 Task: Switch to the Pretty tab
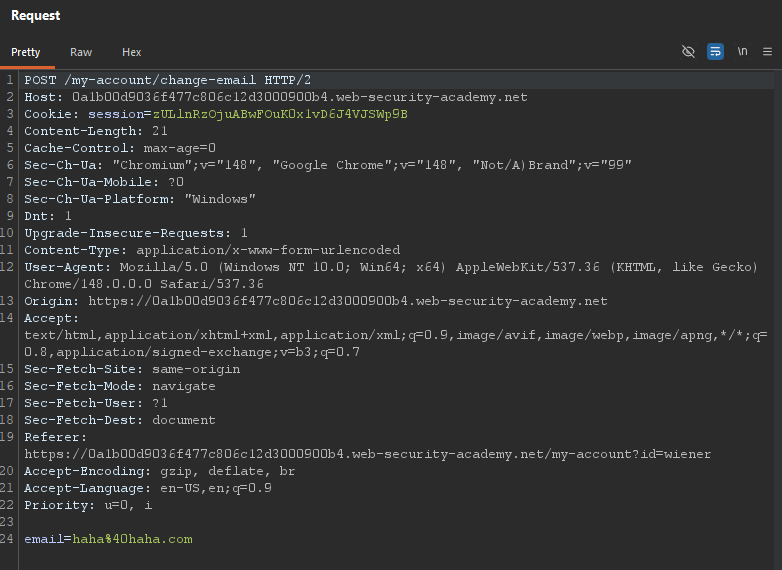click(x=25, y=52)
